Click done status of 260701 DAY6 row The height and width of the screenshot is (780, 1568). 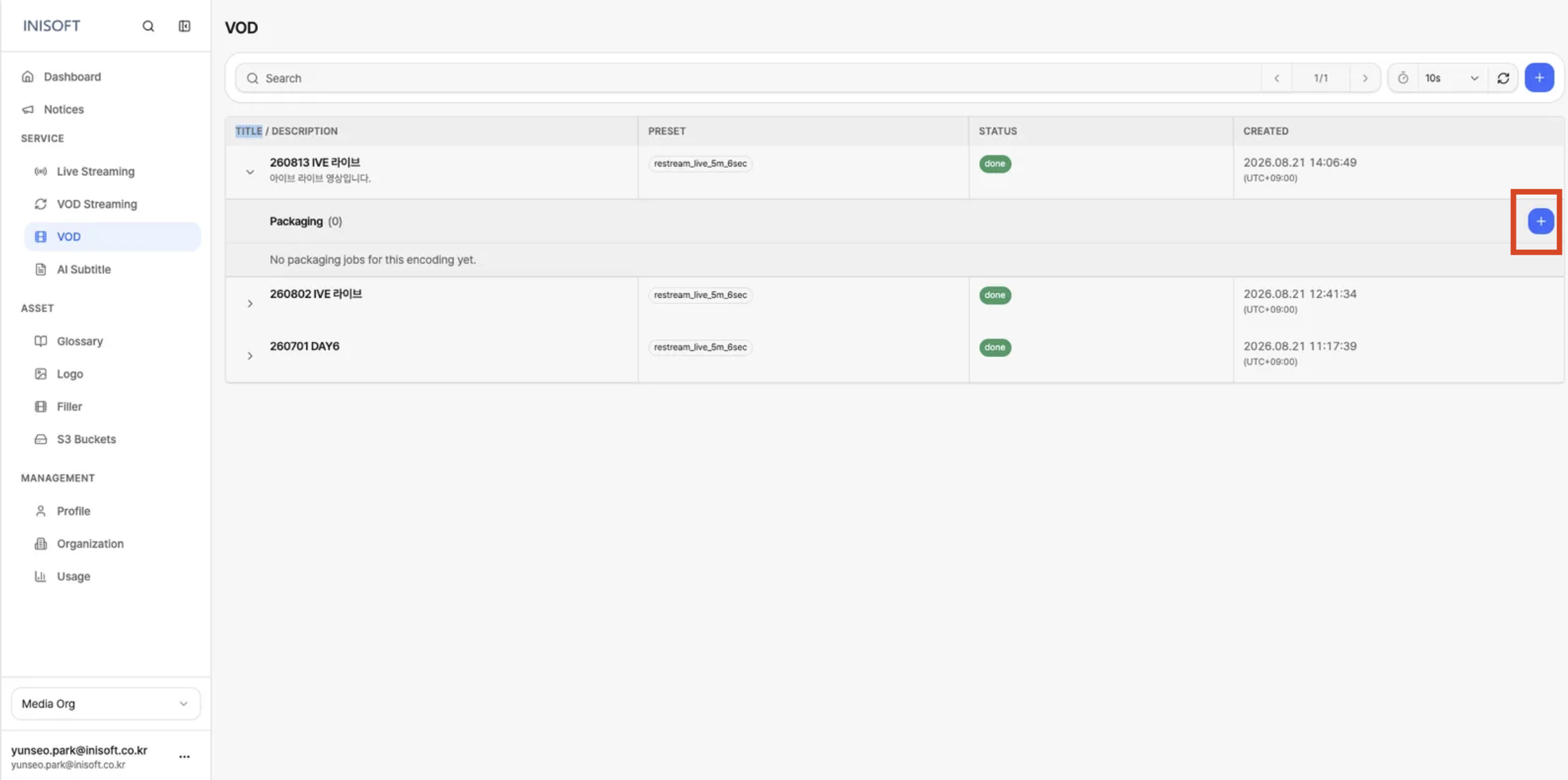[x=994, y=347]
